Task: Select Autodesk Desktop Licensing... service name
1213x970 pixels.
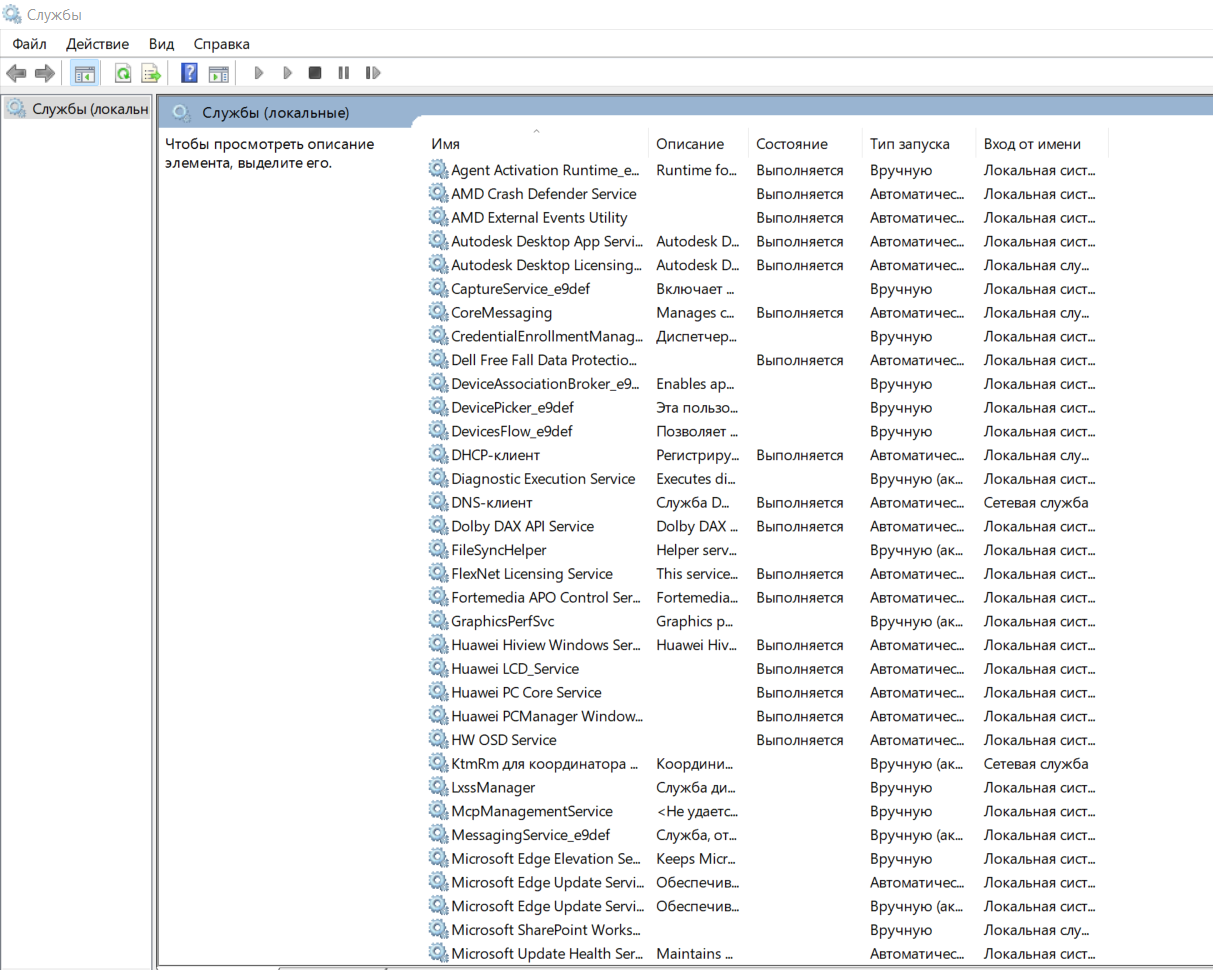Action: 546,265
